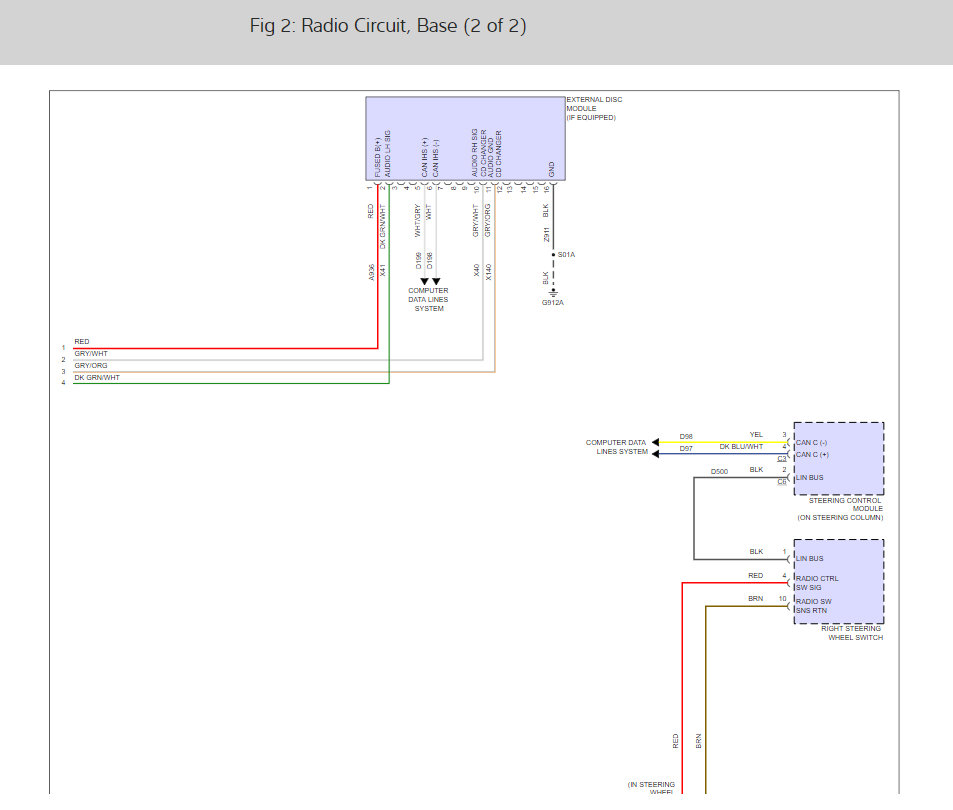The width and height of the screenshot is (953, 810).
Task: Select the Right Steering Wheel Switch box
Action: (x=838, y=582)
